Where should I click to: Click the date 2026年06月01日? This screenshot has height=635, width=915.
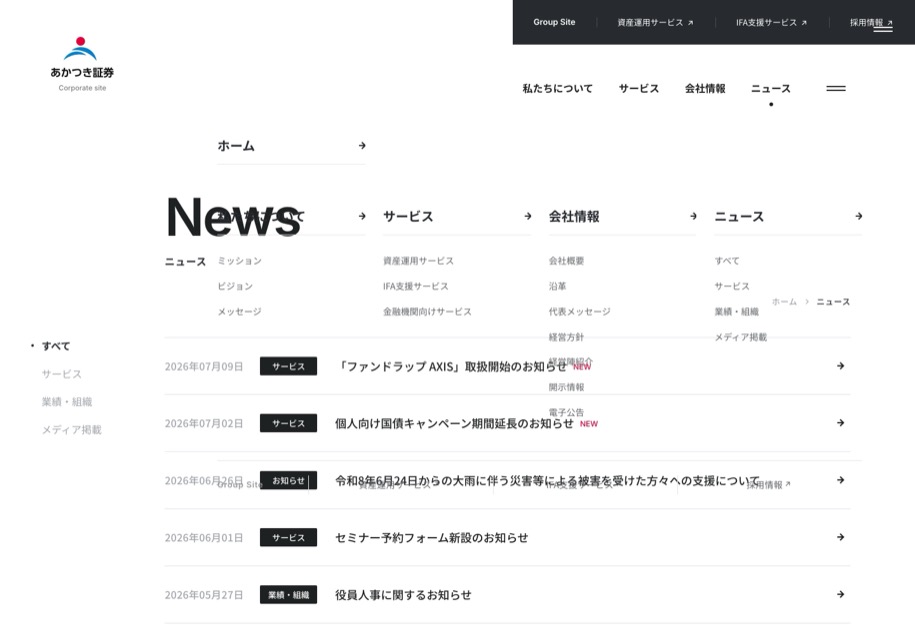(x=204, y=538)
